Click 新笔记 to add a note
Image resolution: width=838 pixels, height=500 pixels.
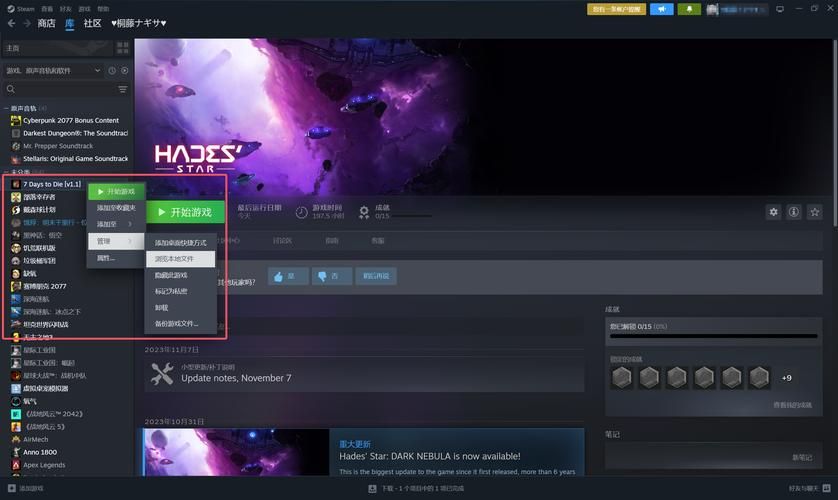802,457
